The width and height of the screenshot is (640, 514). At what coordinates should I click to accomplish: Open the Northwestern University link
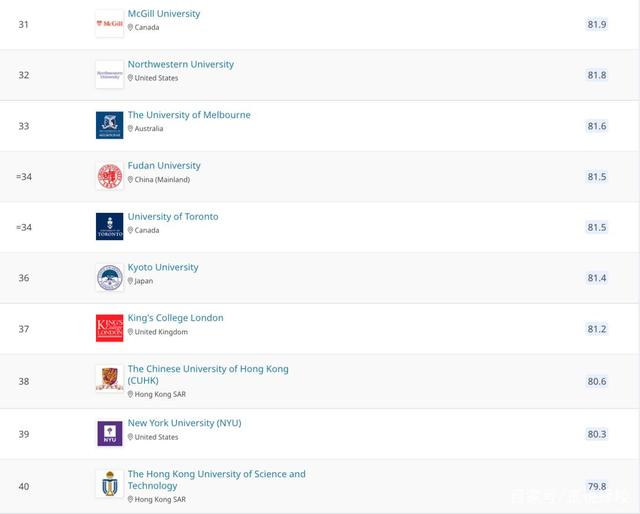coord(180,65)
